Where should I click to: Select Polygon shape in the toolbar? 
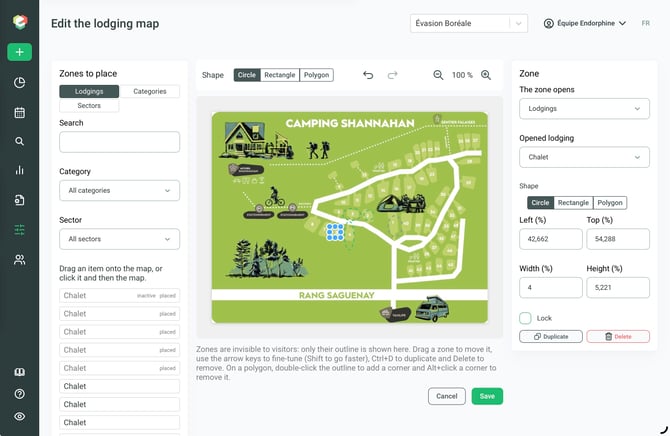(x=316, y=75)
